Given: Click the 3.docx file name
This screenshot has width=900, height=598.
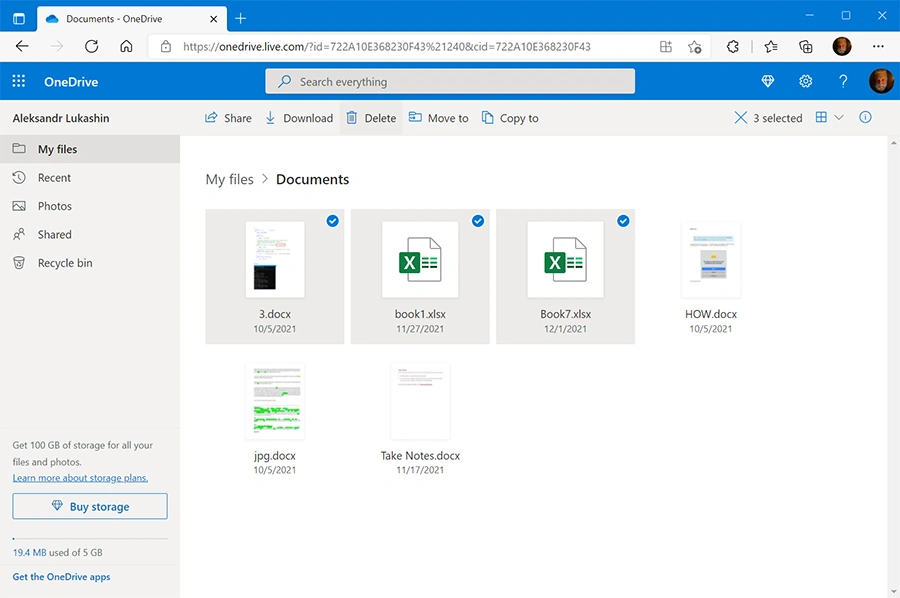Looking at the screenshot, I should coord(275,314).
